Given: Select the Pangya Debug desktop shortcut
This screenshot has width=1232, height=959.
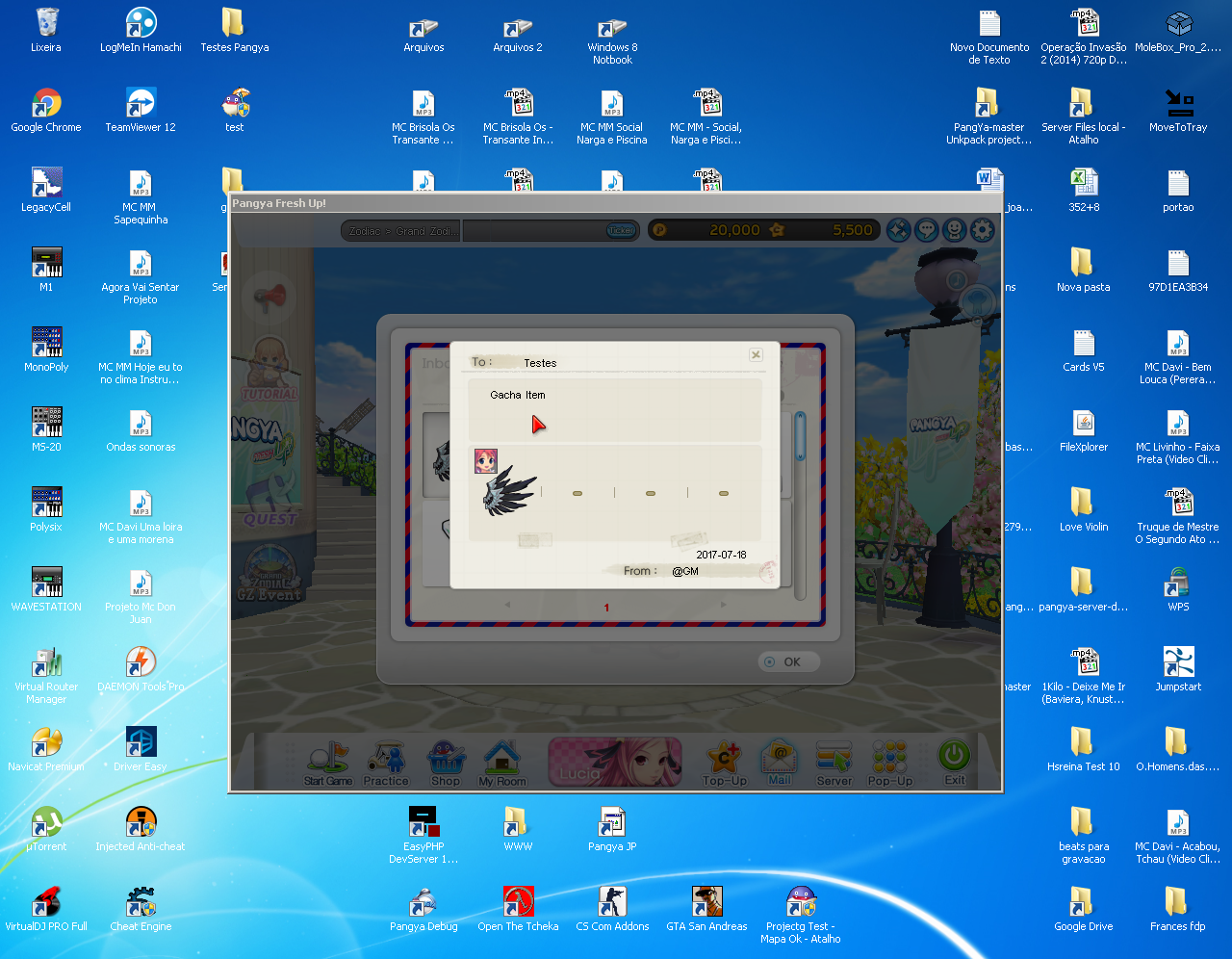Looking at the screenshot, I should (x=423, y=909).
